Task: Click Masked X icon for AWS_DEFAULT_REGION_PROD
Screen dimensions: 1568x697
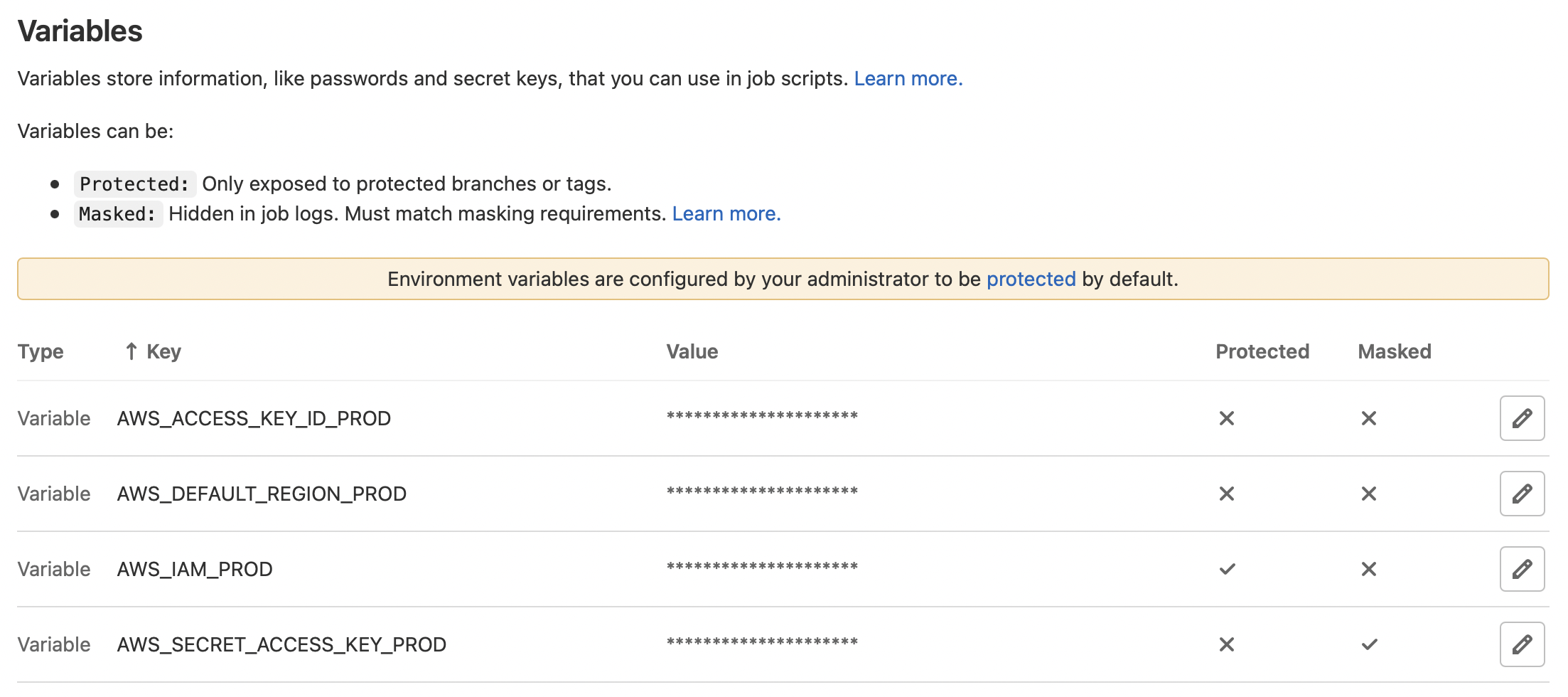Action: [1369, 494]
